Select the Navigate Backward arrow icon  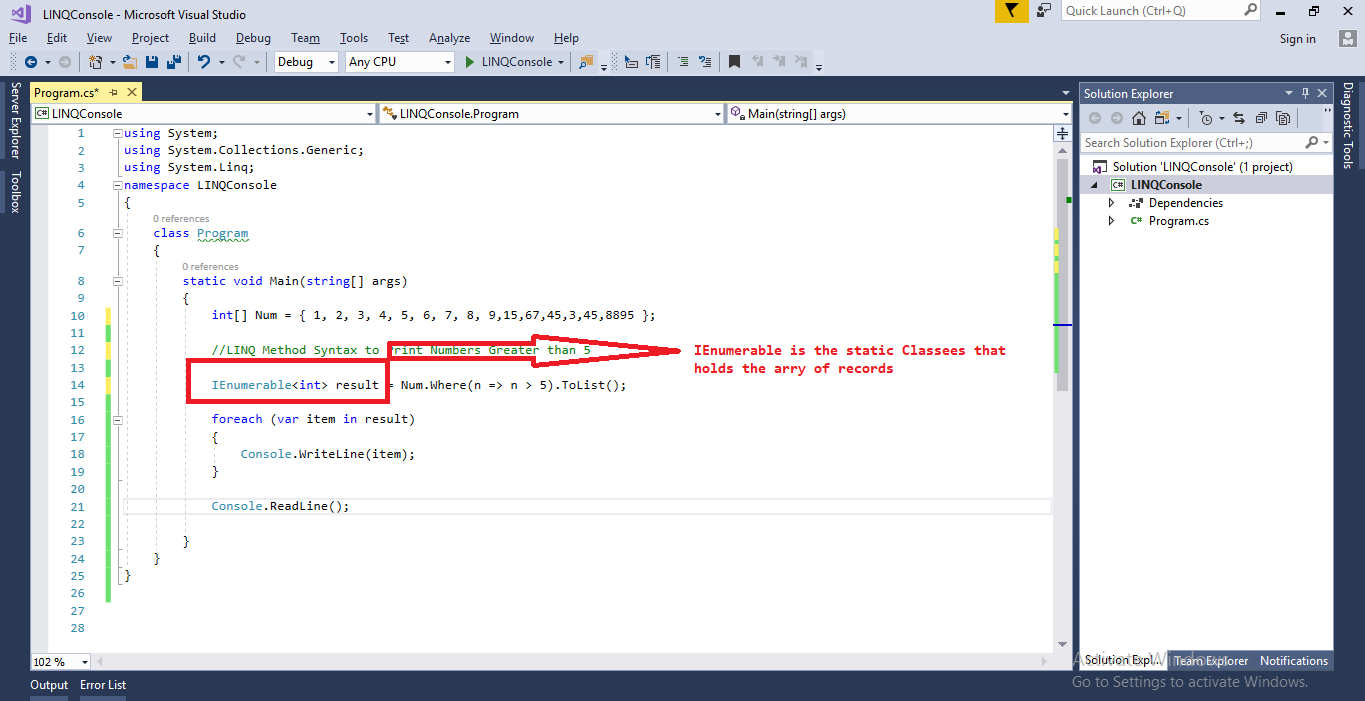[32, 61]
